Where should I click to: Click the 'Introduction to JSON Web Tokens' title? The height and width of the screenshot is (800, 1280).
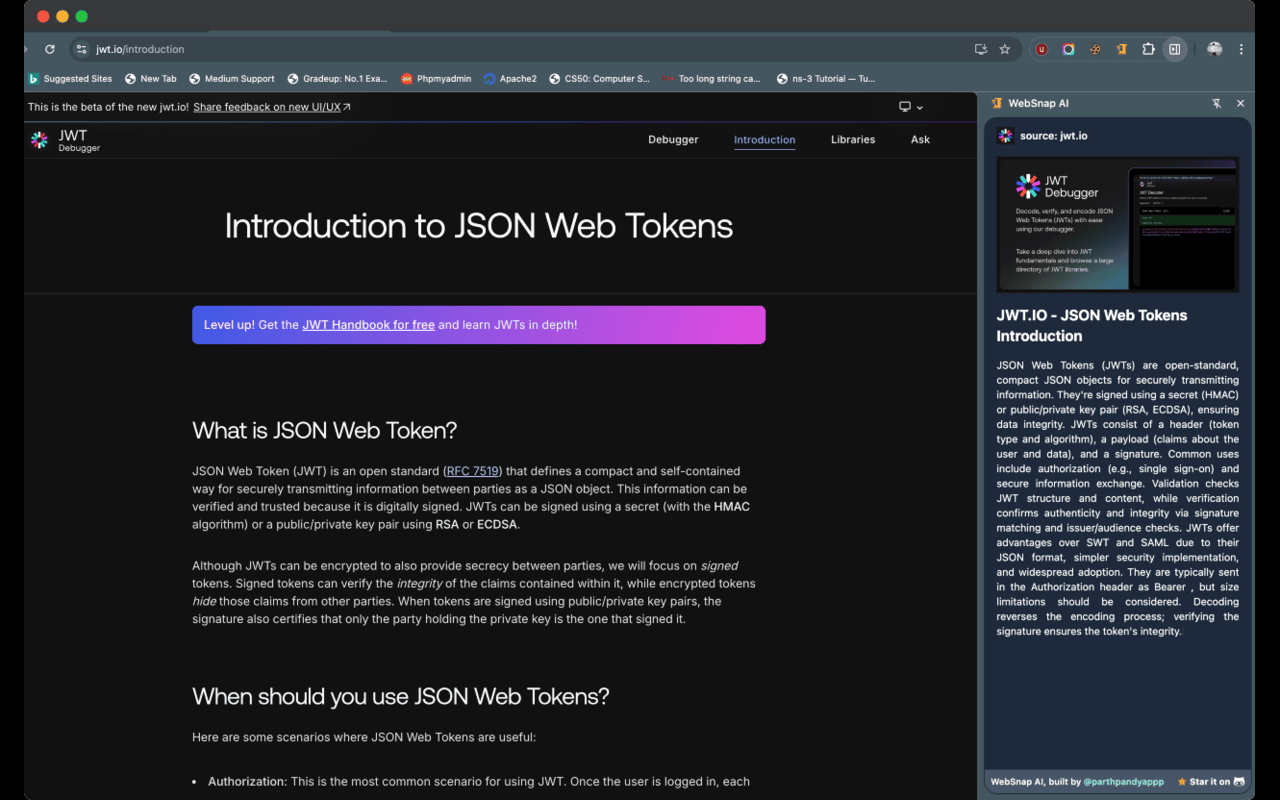(479, 226)
